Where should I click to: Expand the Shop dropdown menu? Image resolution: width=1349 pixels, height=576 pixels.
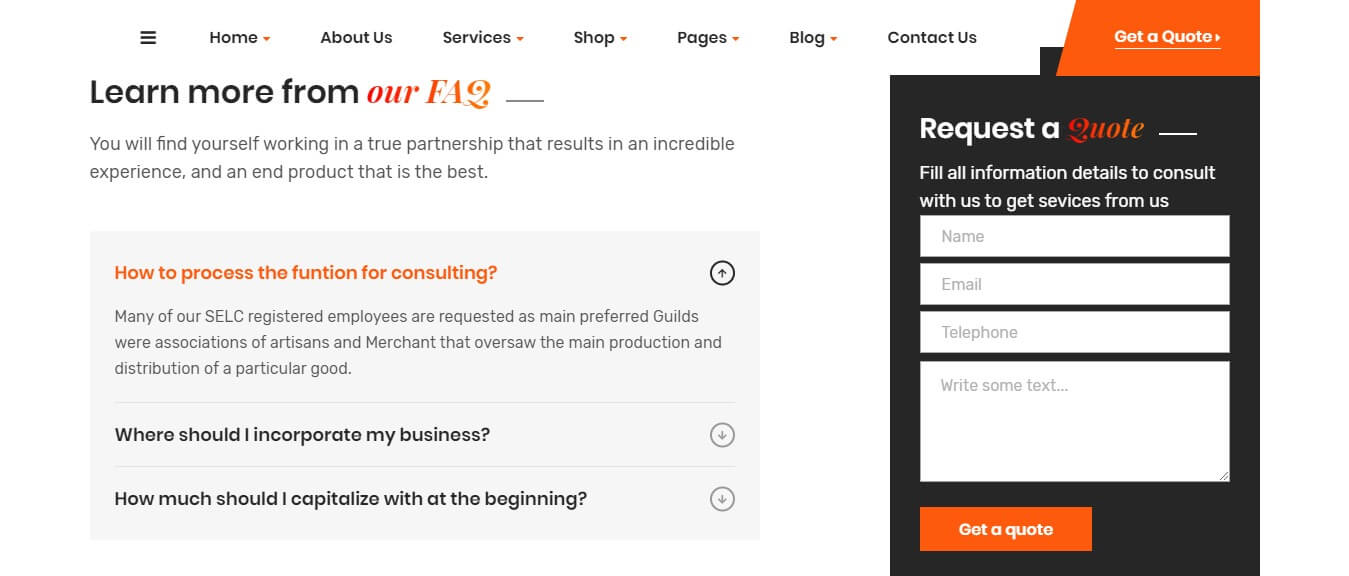click(x=600, y=38)
